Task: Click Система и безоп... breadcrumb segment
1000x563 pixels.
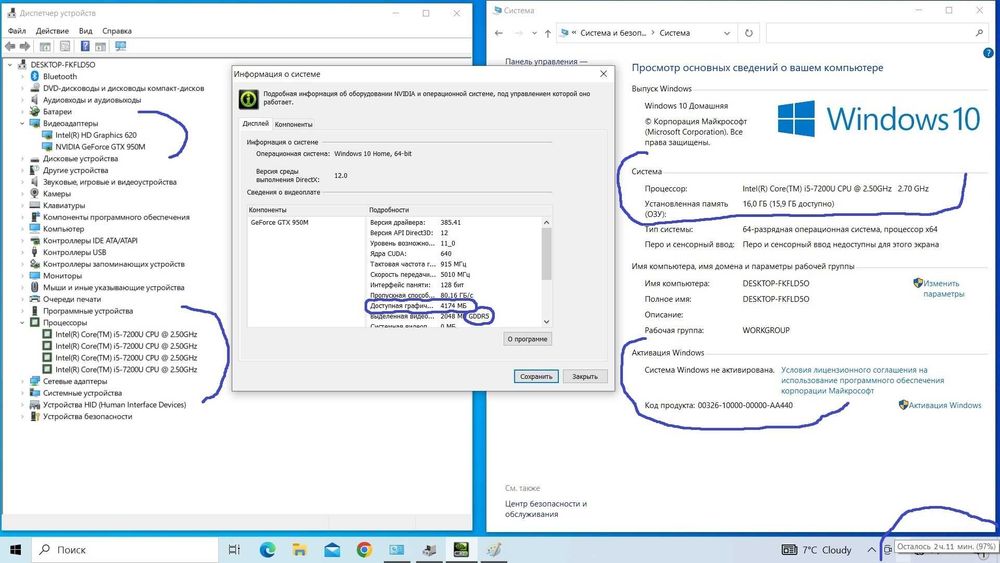Action: [613, 33]
